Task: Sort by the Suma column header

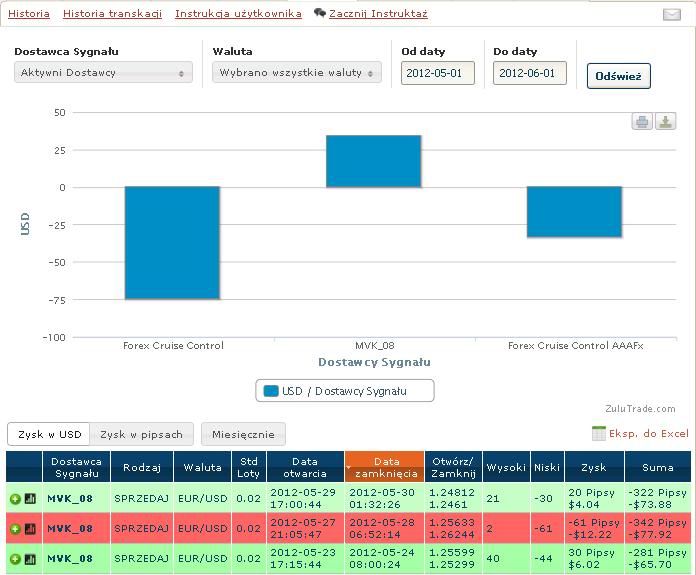Action: pos(658,467)
